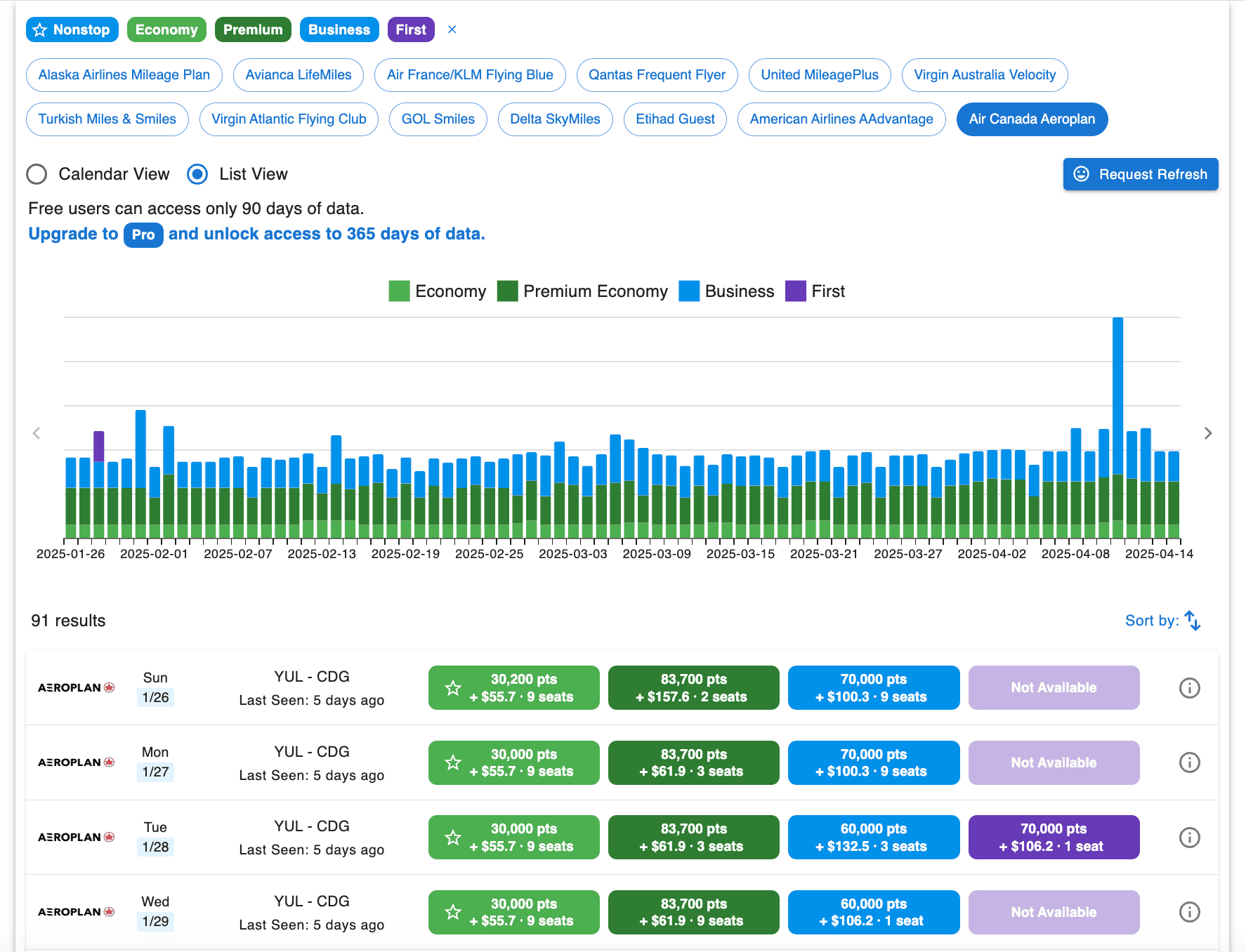Go to next chart date range
The height and width of the screenshot is (952, 1246).
1208,433
